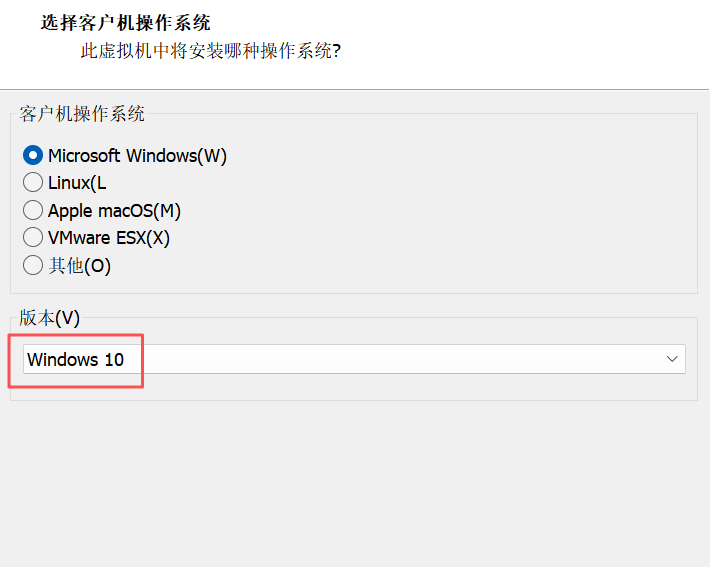The width and height of the screenshot is (710, 567).
Task: Click the Windows 10 text in version field
Action: (x=76, y=359)
